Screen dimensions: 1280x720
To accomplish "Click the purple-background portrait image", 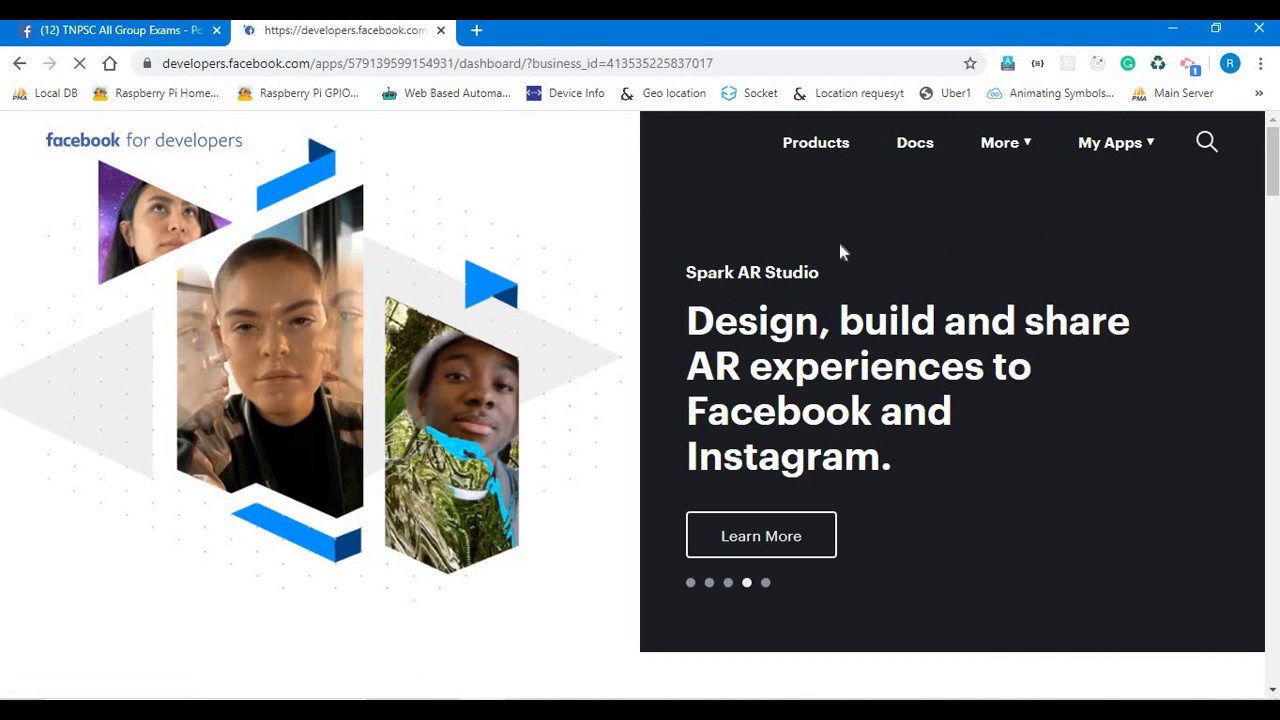I will pyautogui.click(x=163, y=222).
